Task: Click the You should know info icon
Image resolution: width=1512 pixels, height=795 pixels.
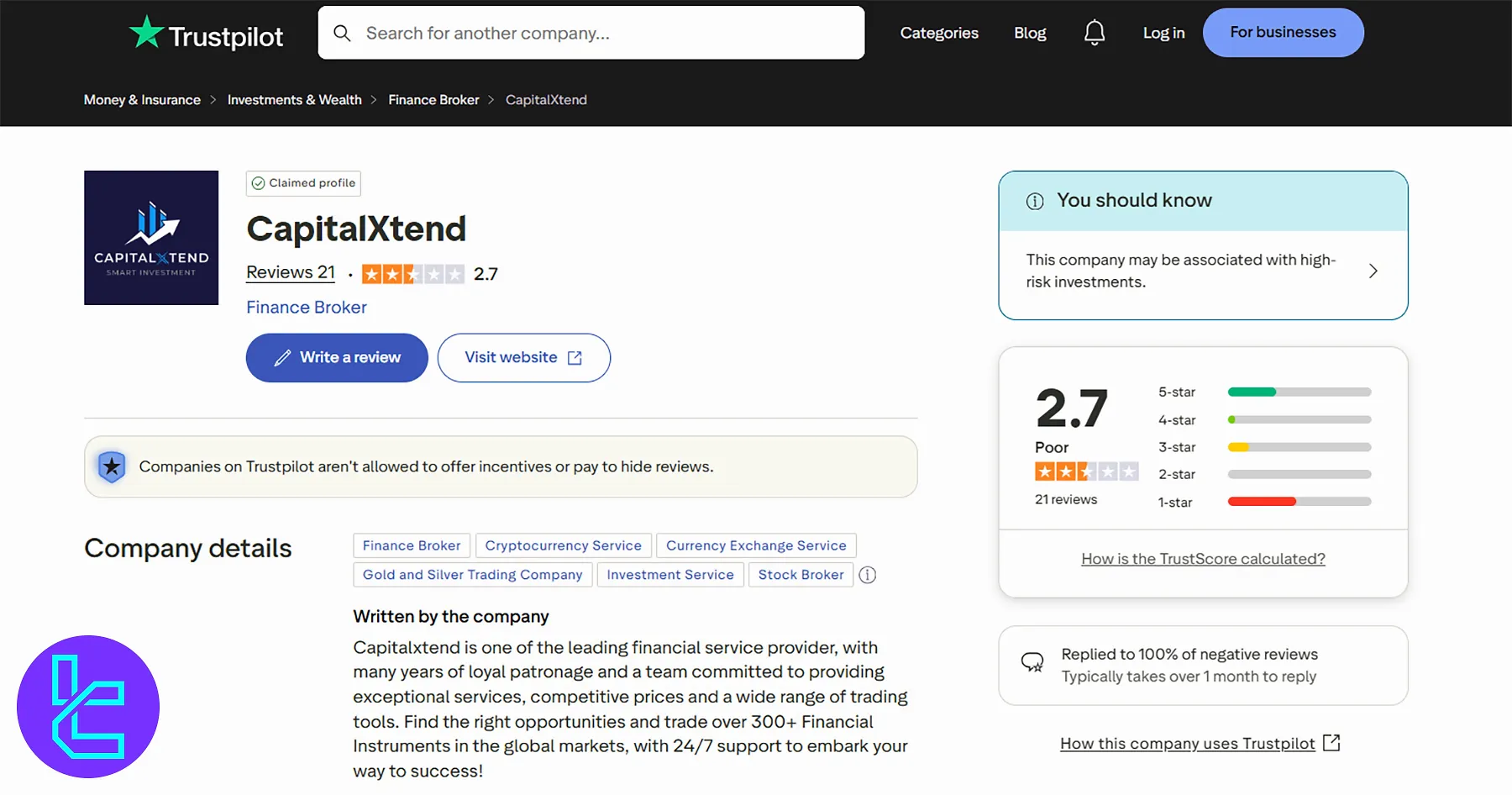Action: tap(1035, 201)
